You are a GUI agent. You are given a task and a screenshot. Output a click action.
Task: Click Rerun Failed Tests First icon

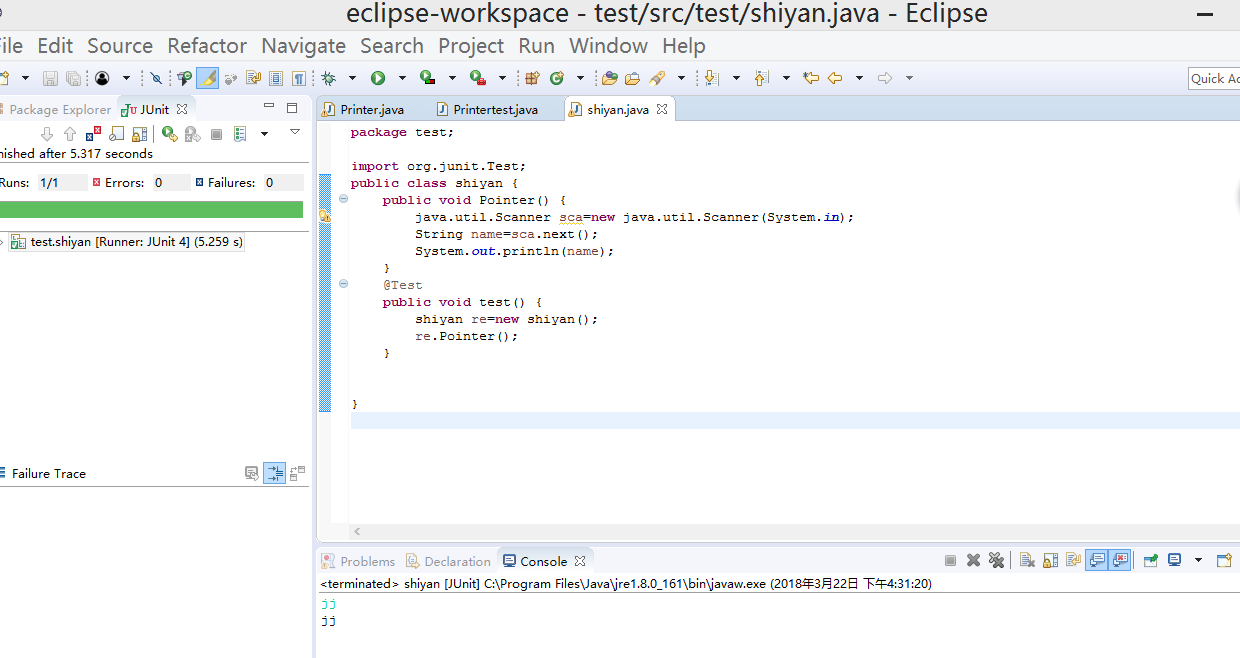[x=192, y=134]
